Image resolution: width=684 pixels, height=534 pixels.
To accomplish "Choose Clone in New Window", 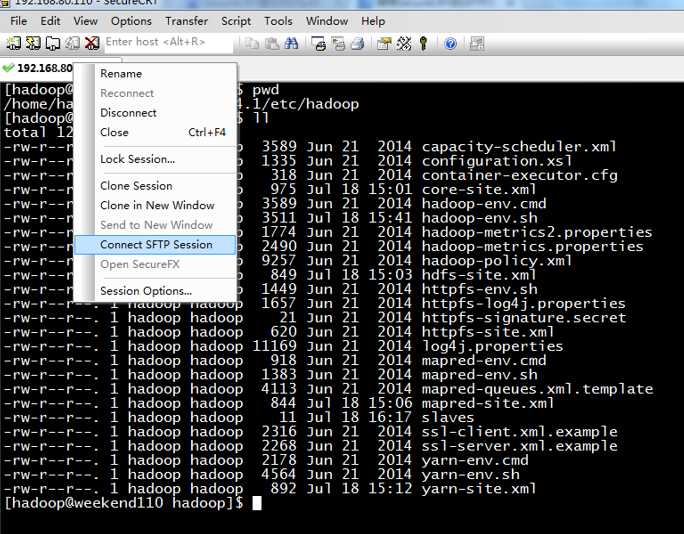I will tap(155, 205).
